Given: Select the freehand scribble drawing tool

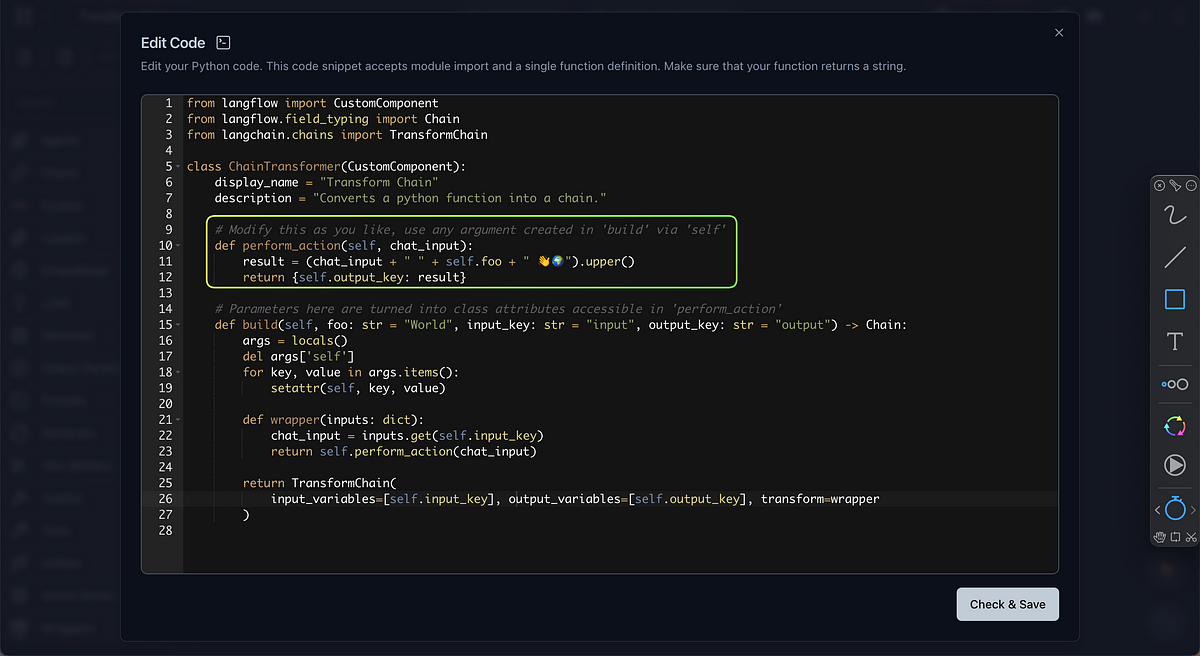Looking at the screenshot, I should pos(1175,215).
